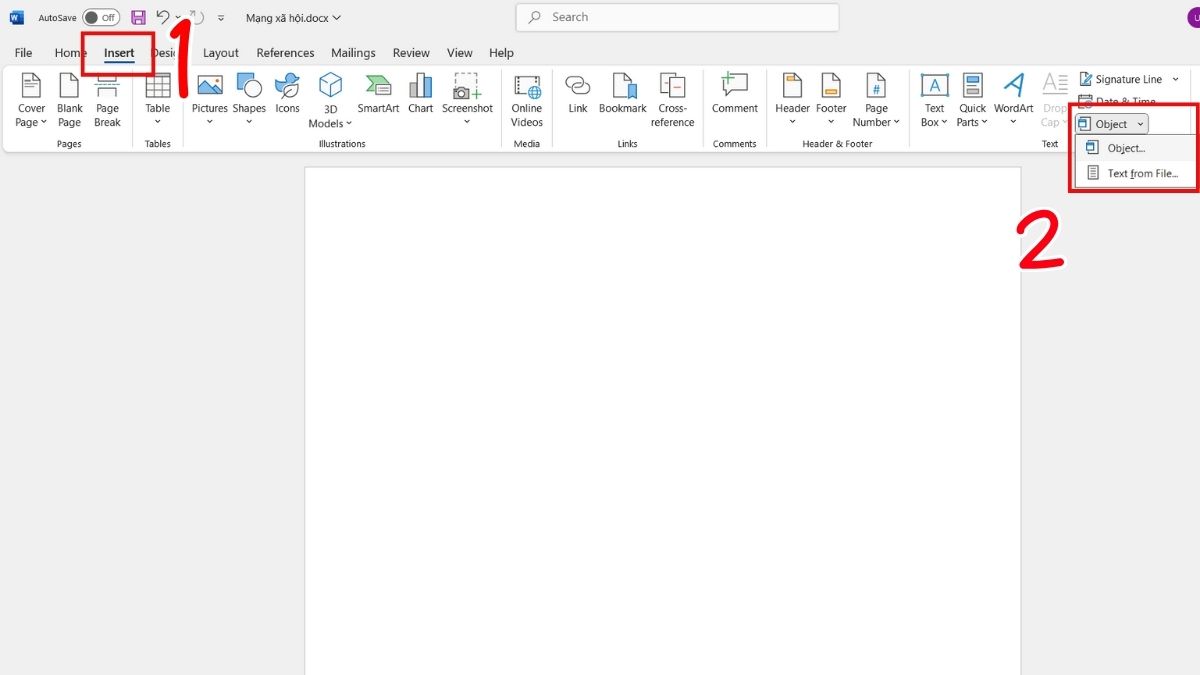Open the References tab
Image resolution: width=1200 pixels, height=675 pixels.
[285, 53]
